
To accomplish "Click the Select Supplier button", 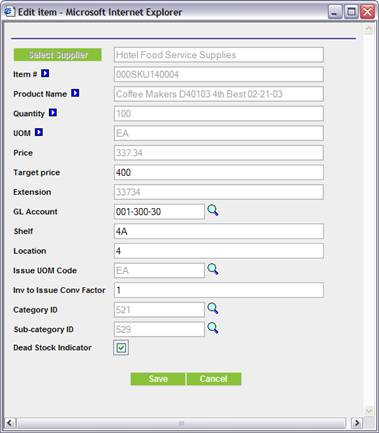I will [x=58, y=55].
